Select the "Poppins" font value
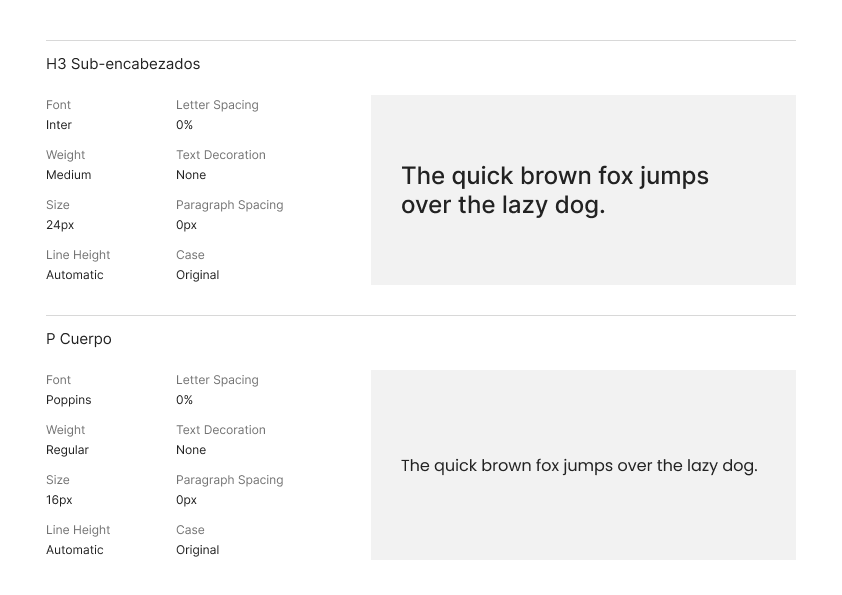 click(69, 400)
